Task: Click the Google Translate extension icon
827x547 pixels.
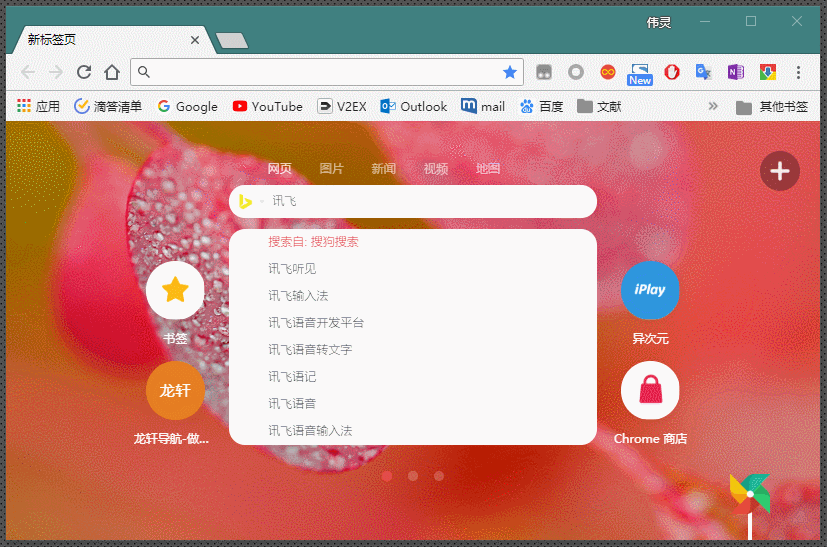Action: coord(704,72)
